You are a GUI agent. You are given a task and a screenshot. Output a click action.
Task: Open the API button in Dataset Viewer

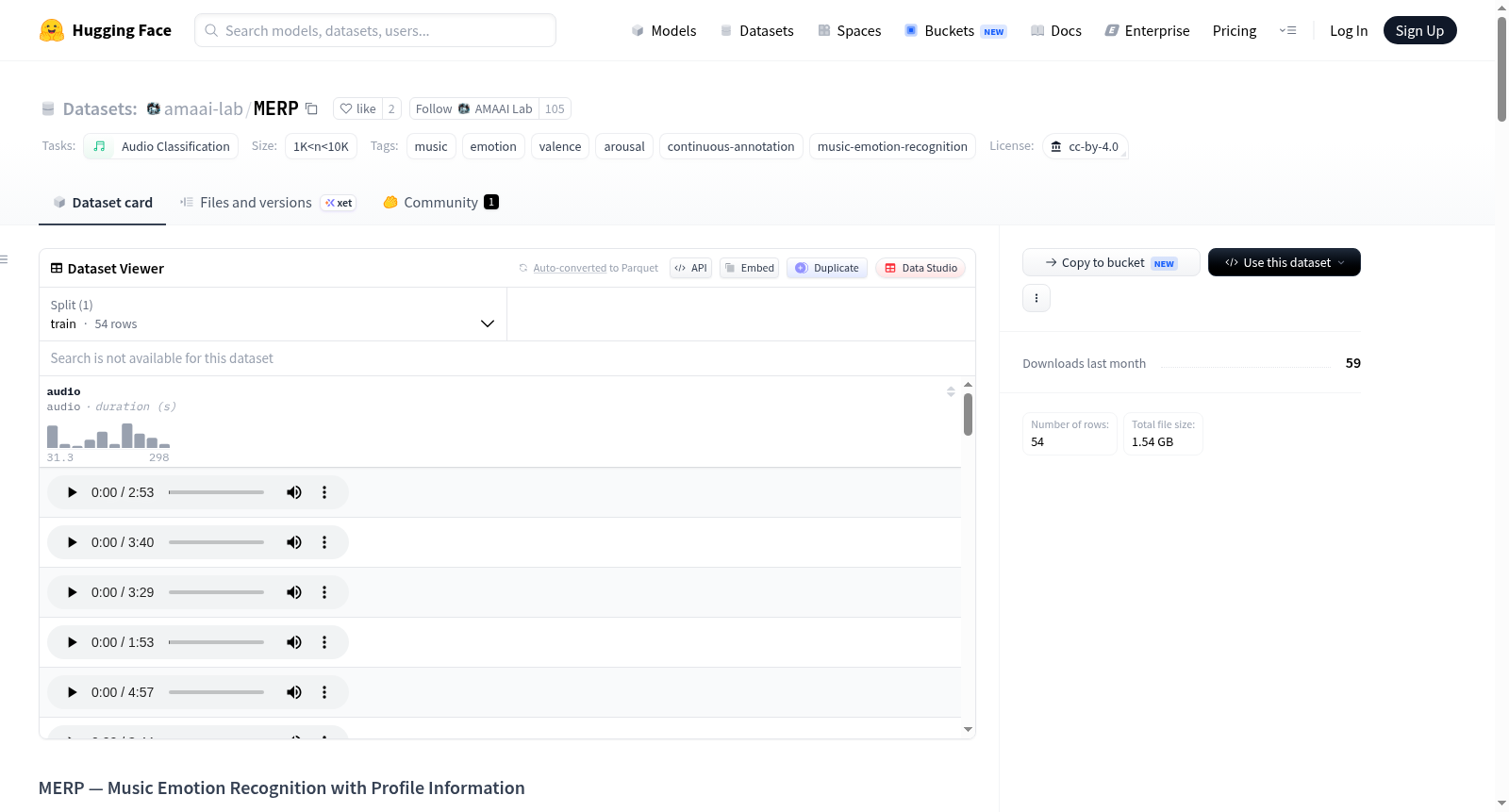690,268
